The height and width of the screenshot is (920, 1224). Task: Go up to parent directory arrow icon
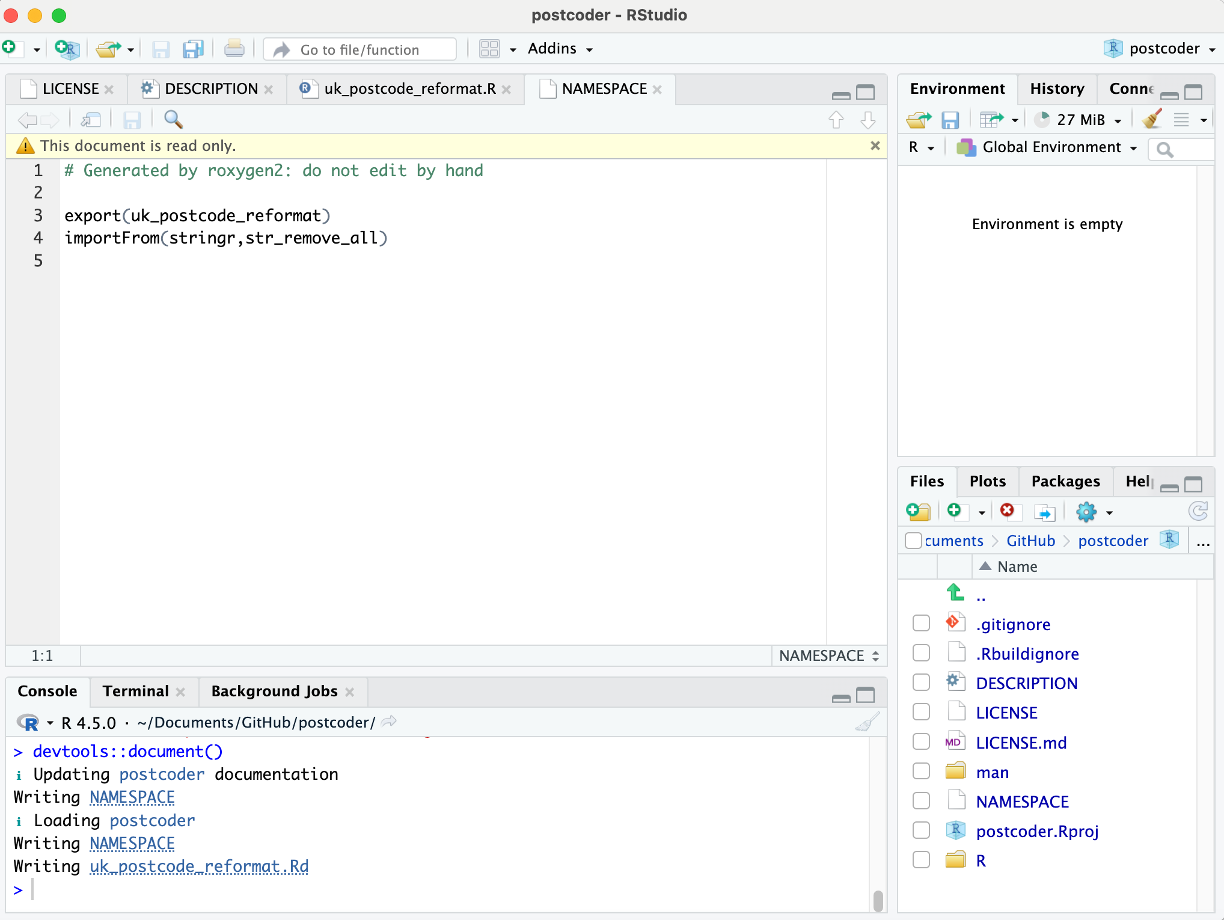click(x=955, y=594)
